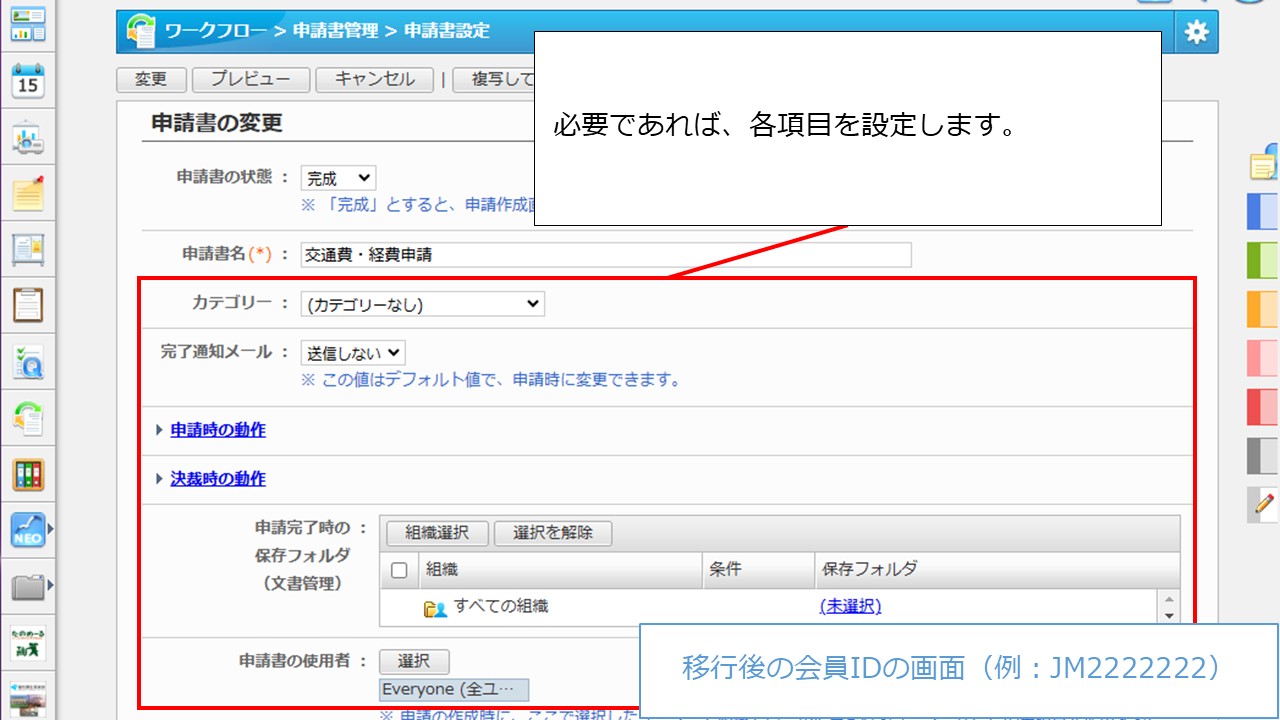Open the gray folder icon in sidebar
Image resolution: width=1280 pixels, height=720 pixels.
point(28,586)
